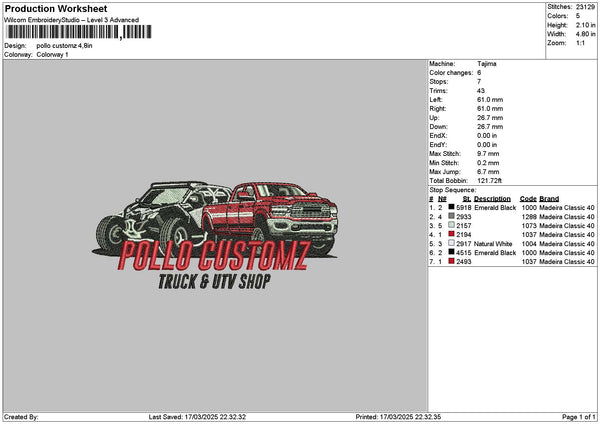Click the 'Color changes:' label
The height and width of the screenshot is (424, 600).
pyautogui.click(x=451, y=73)
